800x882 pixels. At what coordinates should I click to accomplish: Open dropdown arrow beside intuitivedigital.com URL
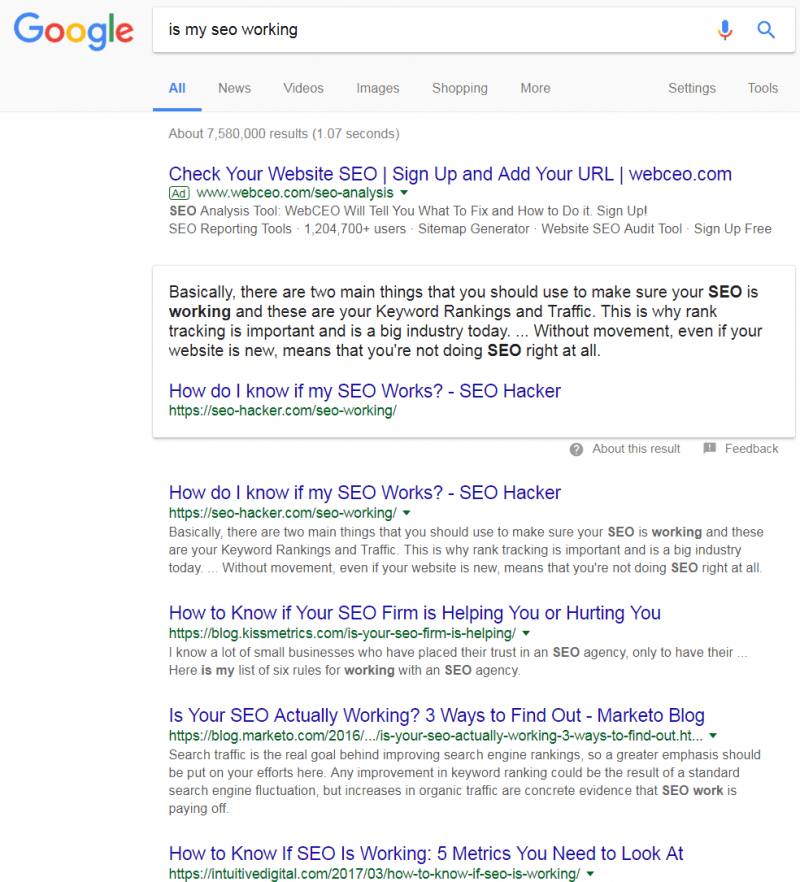pyautogui.click(x=590, y=874)
